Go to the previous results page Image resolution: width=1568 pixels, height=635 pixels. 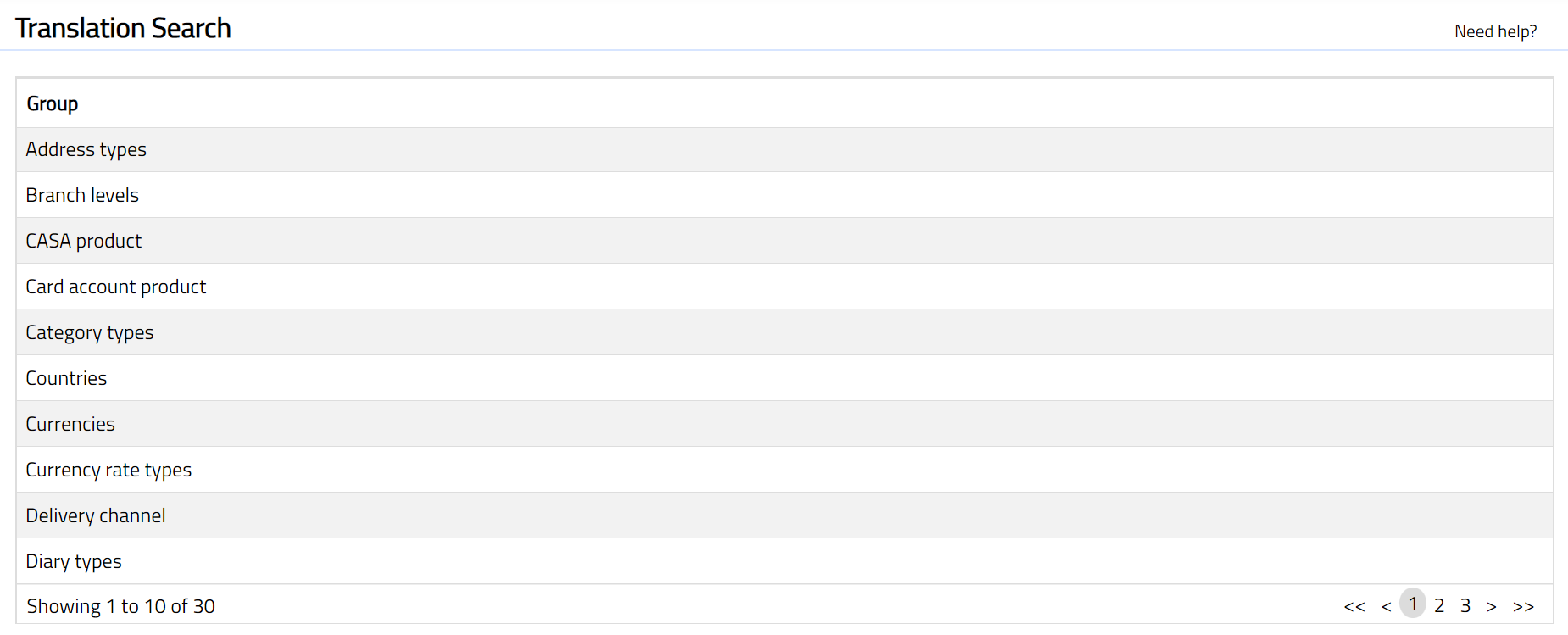pyautogui.click(x=1386, y=606)
